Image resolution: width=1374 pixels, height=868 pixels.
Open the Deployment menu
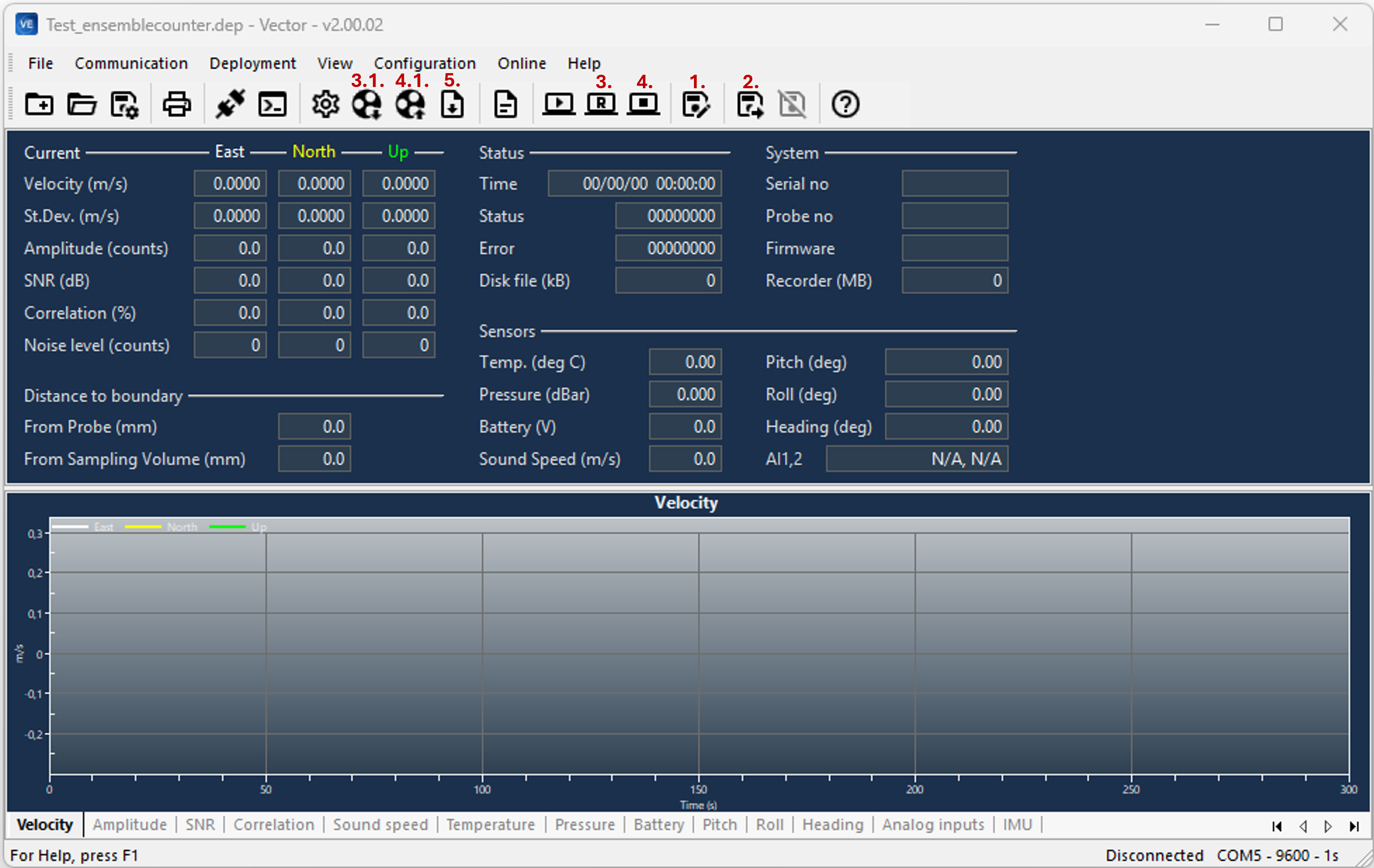[252, 63]
